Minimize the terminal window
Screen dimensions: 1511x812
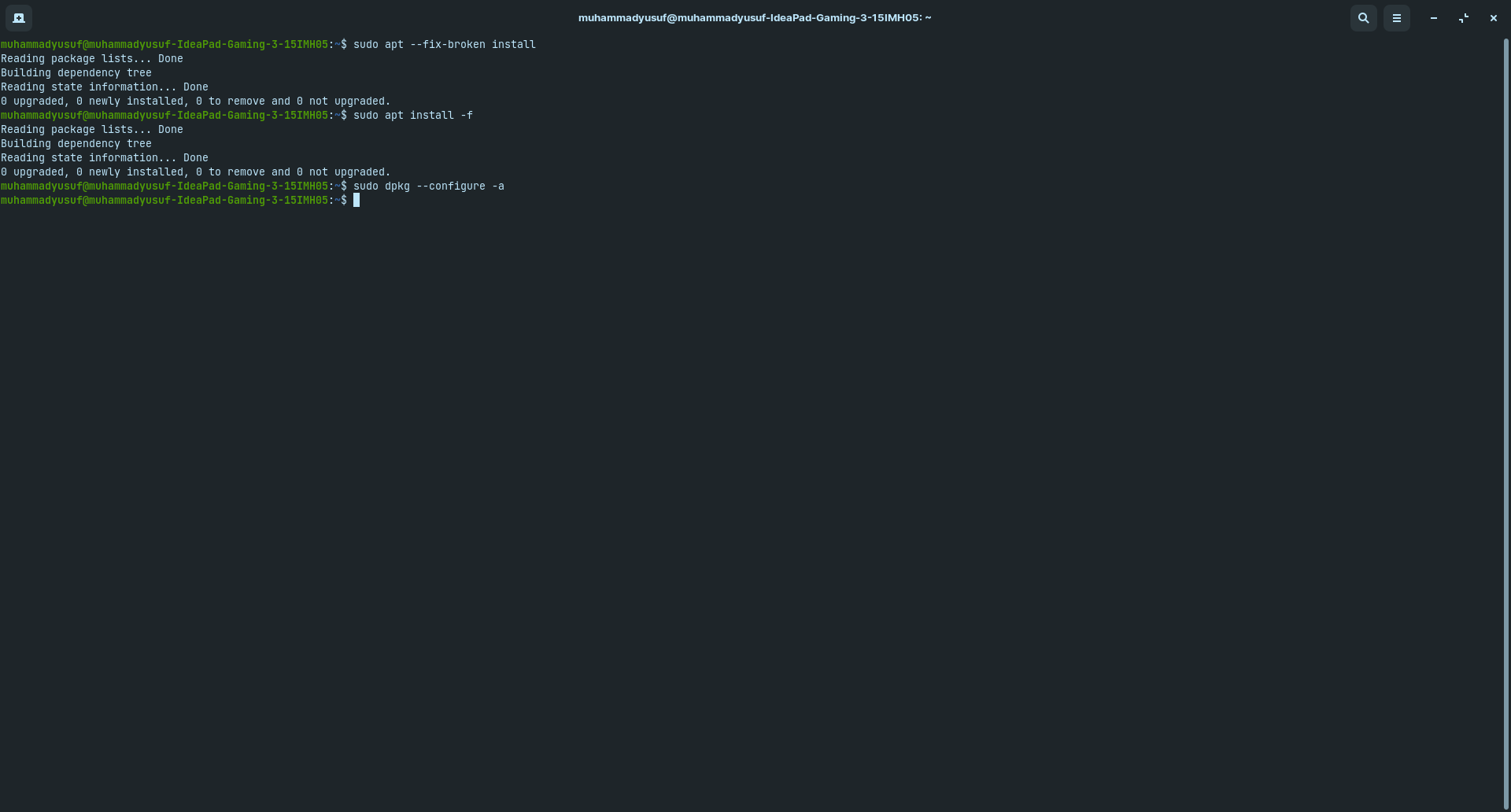point(1434,17)
